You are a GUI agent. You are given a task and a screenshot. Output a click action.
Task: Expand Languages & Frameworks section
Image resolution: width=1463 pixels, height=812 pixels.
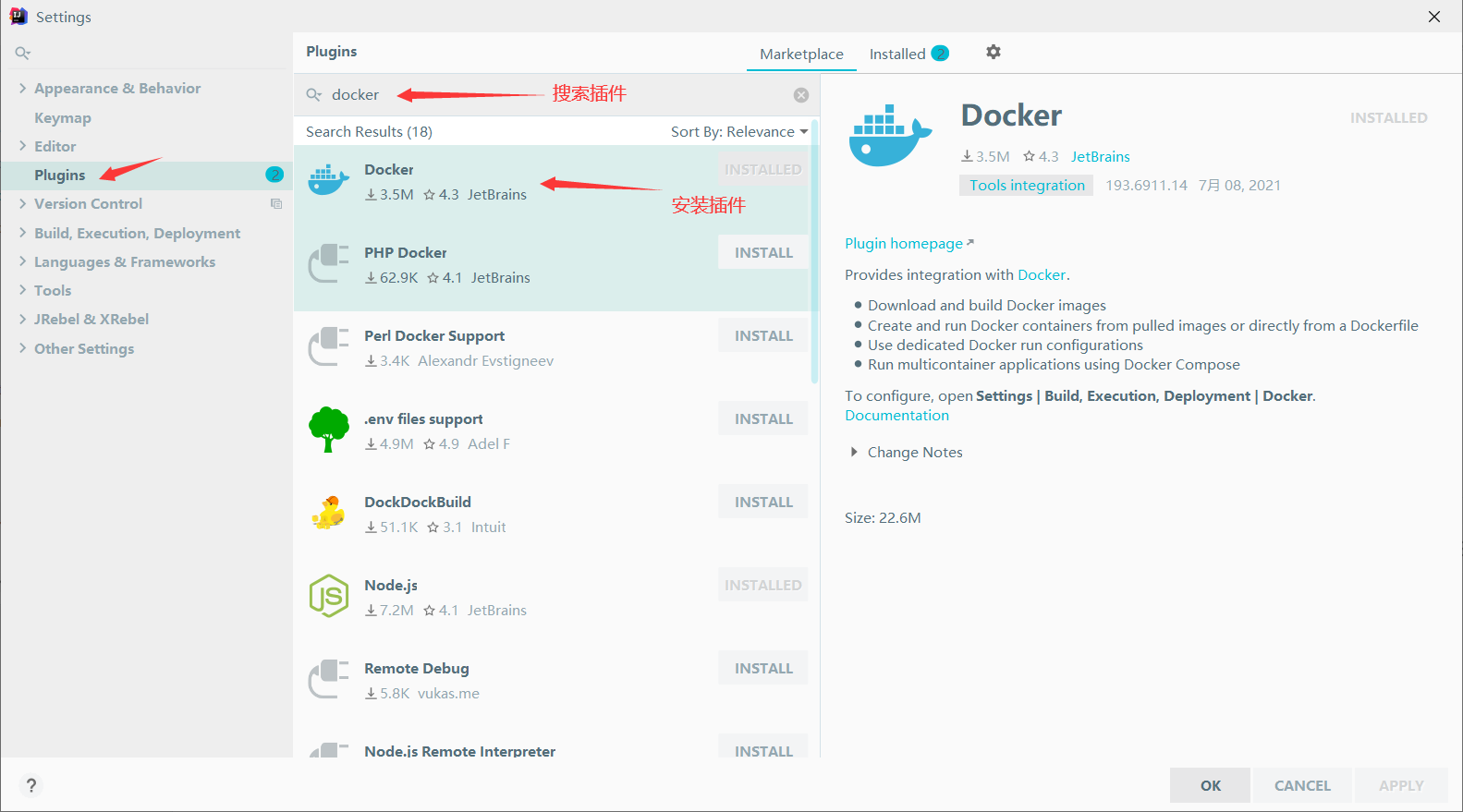pyautogui.click(x=22, y=261)
